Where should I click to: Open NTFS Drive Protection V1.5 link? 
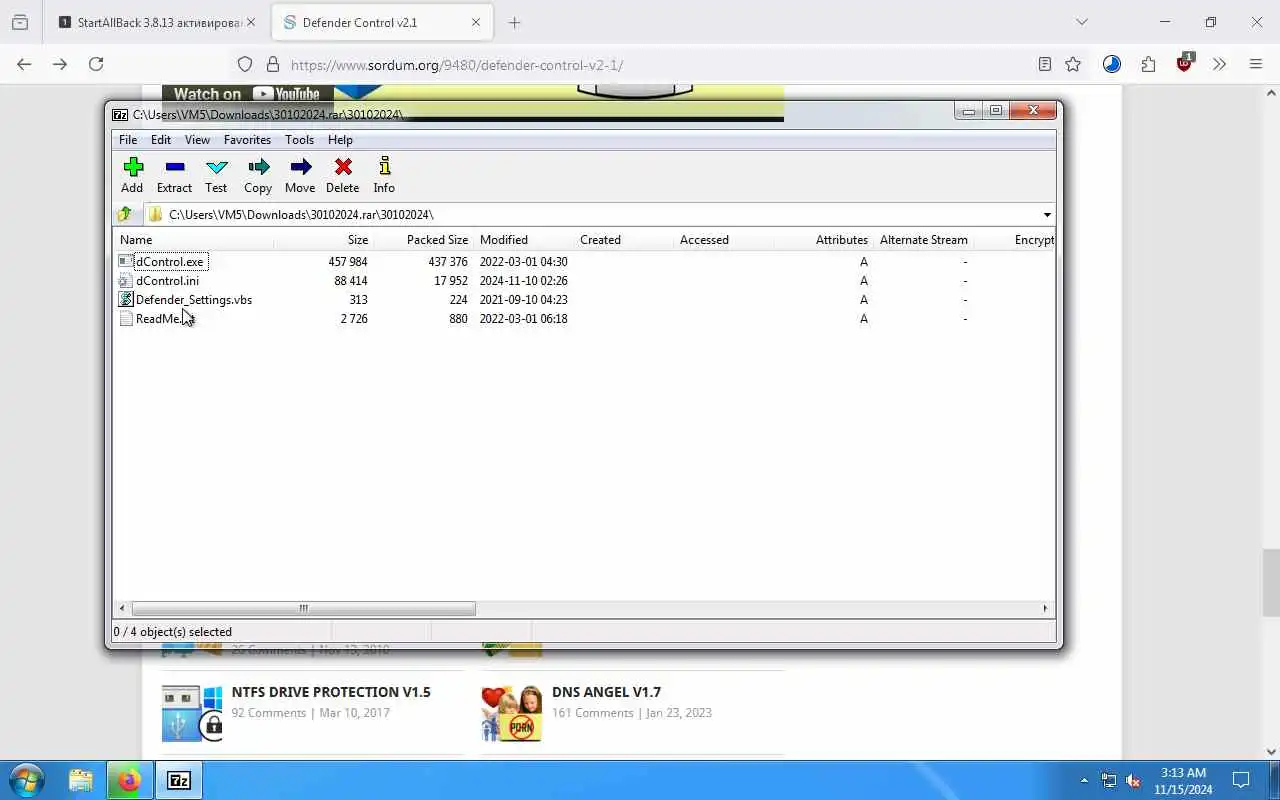331,692
